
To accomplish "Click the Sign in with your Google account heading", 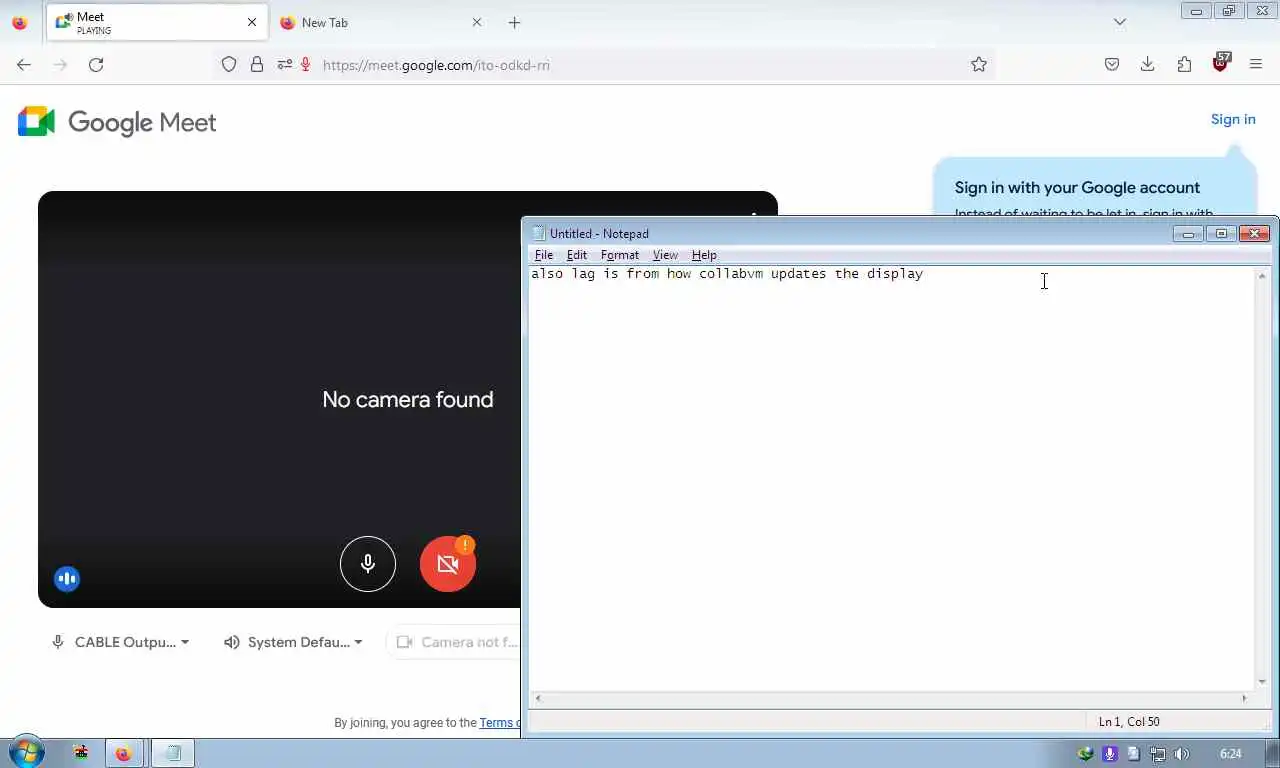I will click(1077, 187).
